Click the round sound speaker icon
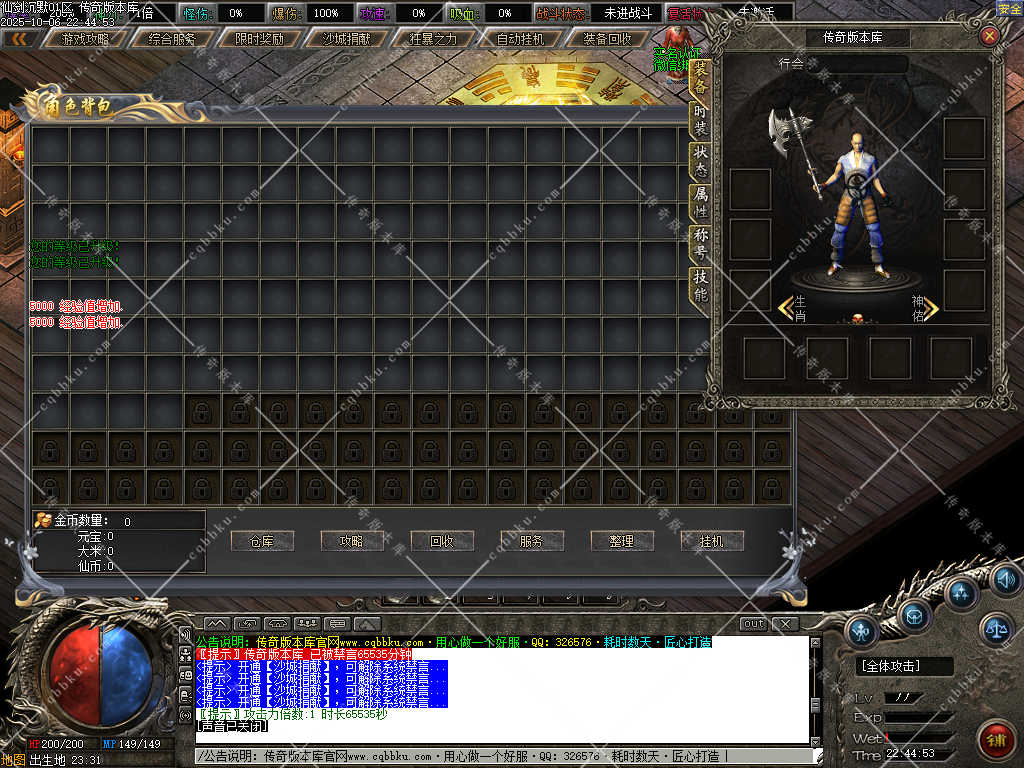The width and height of the screenshot is (1024, 768). 1004,578
